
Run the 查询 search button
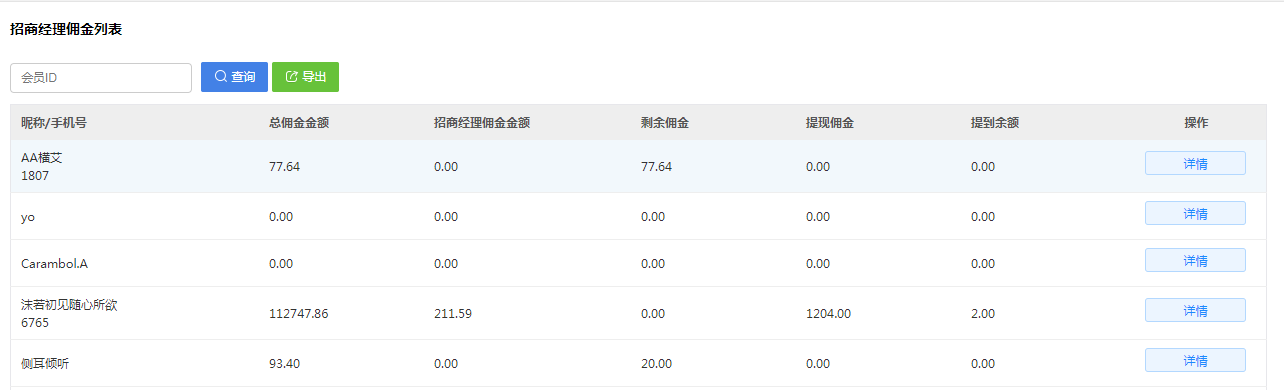click(x=234, y=77)
